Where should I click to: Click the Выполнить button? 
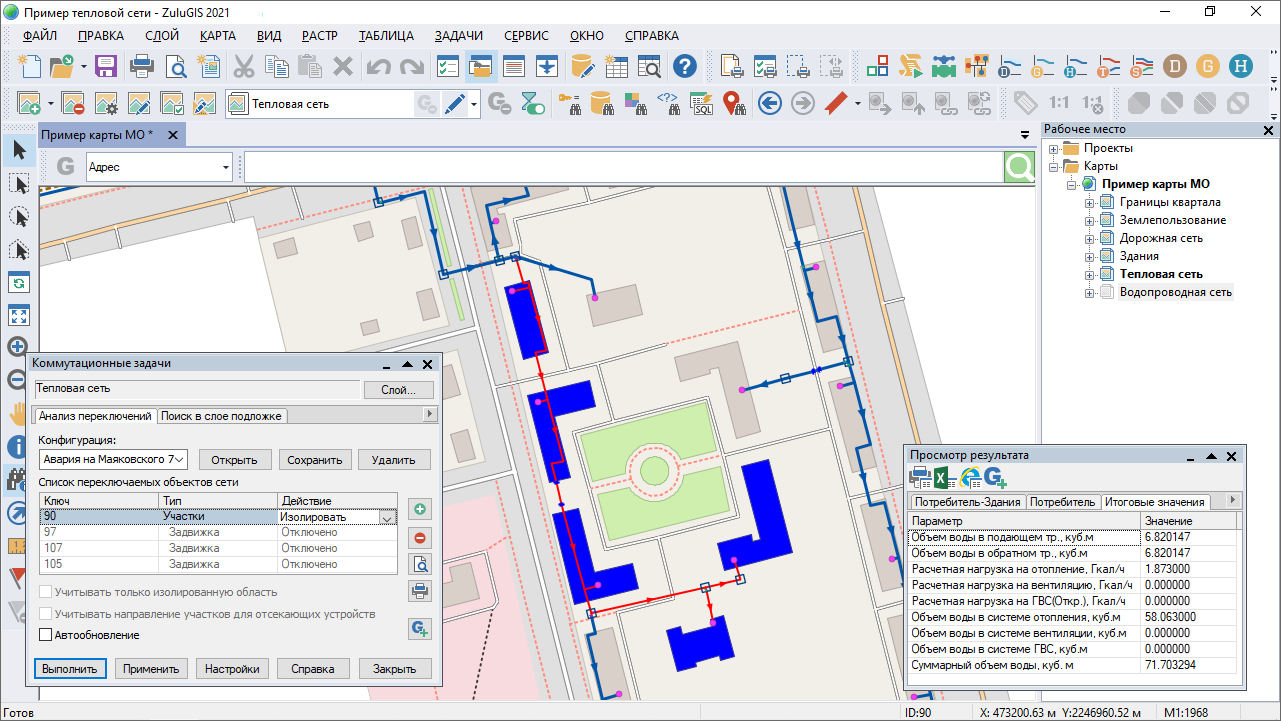point(70,669)
